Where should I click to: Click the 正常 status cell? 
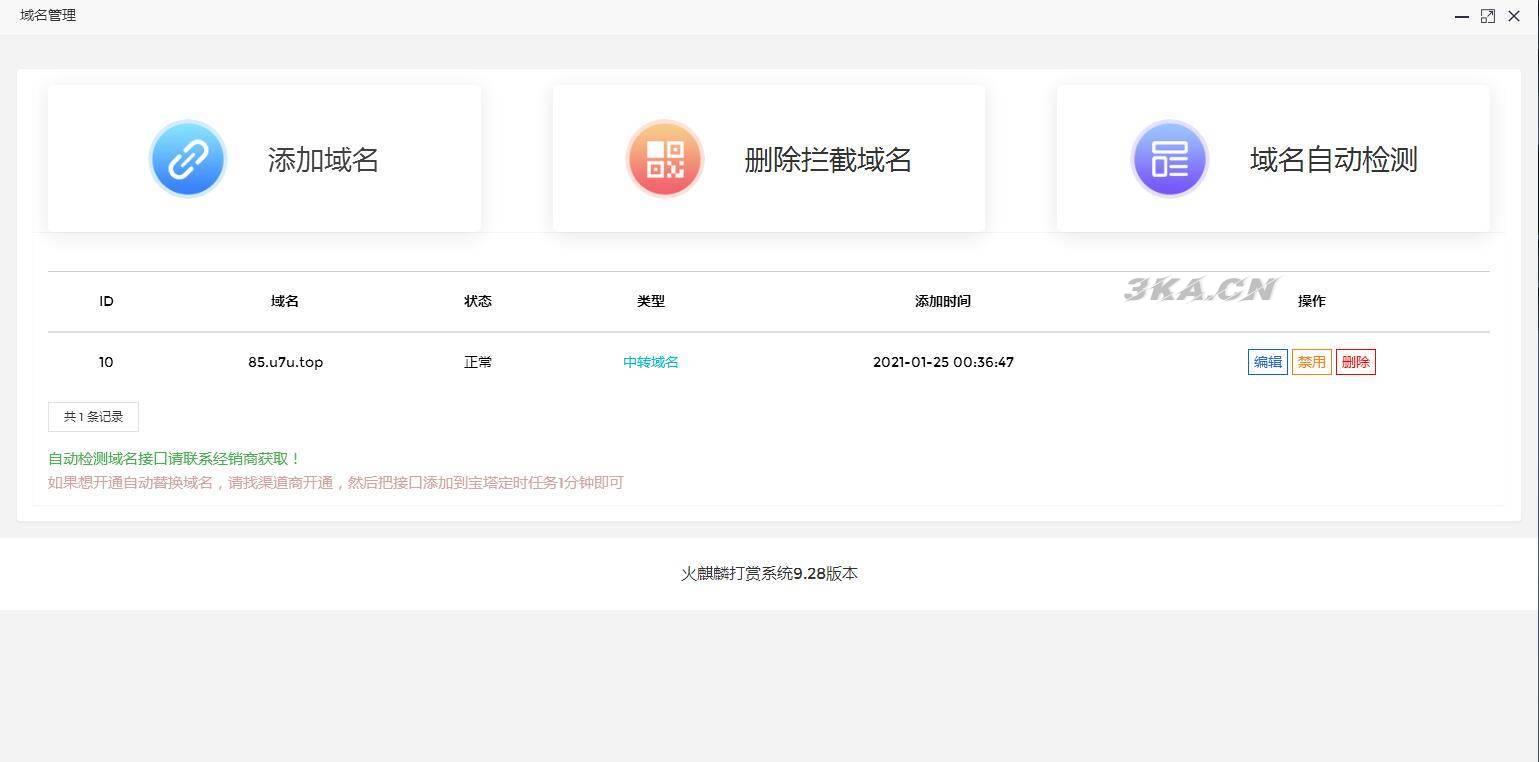coord(478,362)
